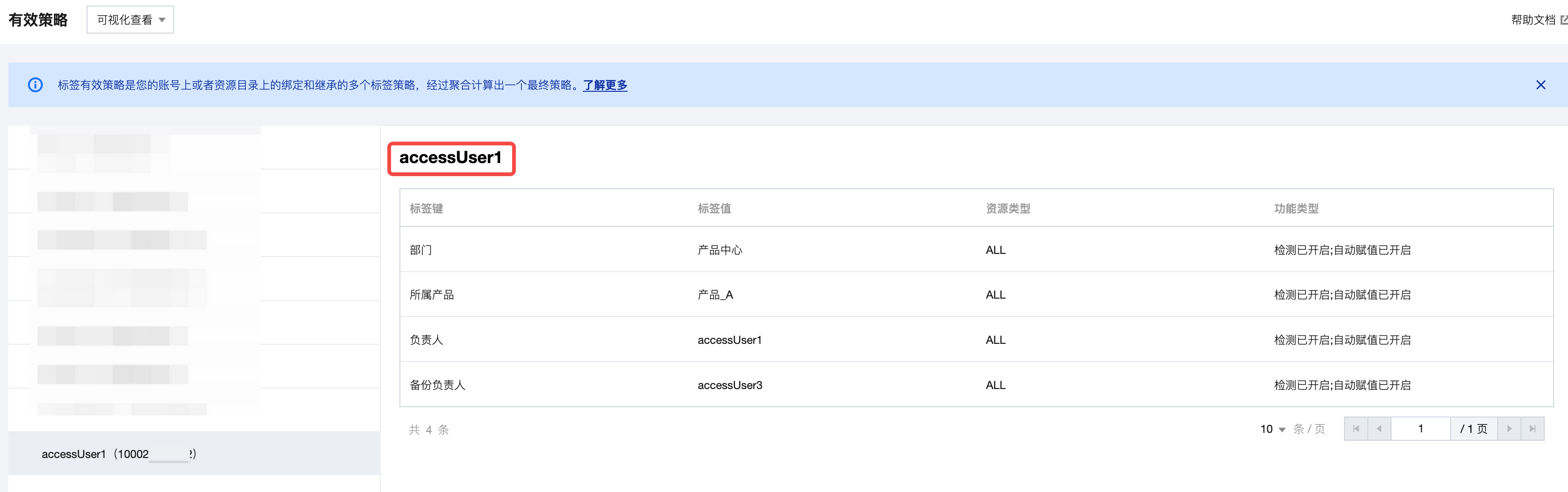Image resolution: width=1568 pixels, height=492 pixels.
Task: Go to the next page
Action: (1509, 429)
